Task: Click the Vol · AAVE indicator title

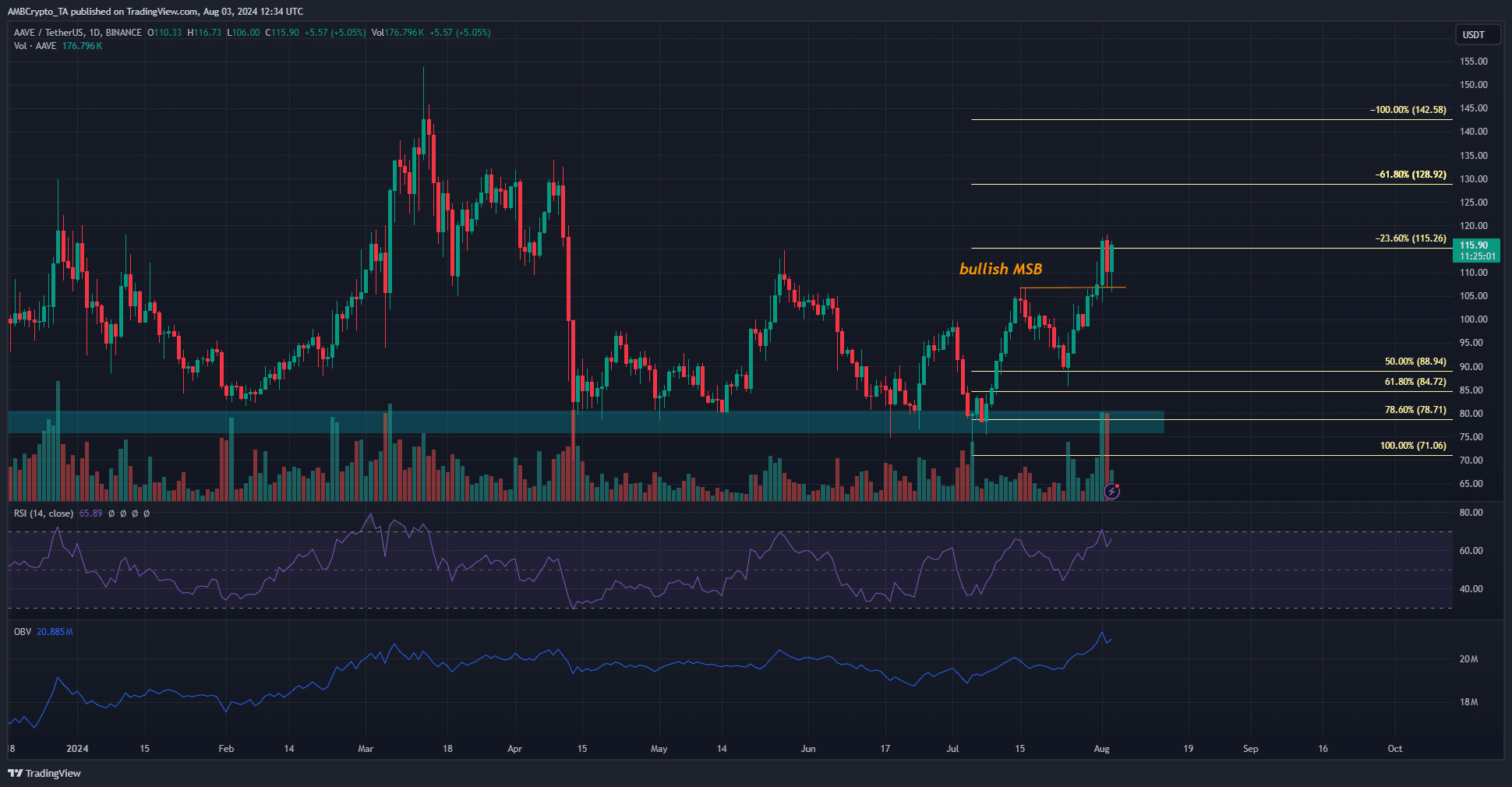Action: (x=35, y=46)
